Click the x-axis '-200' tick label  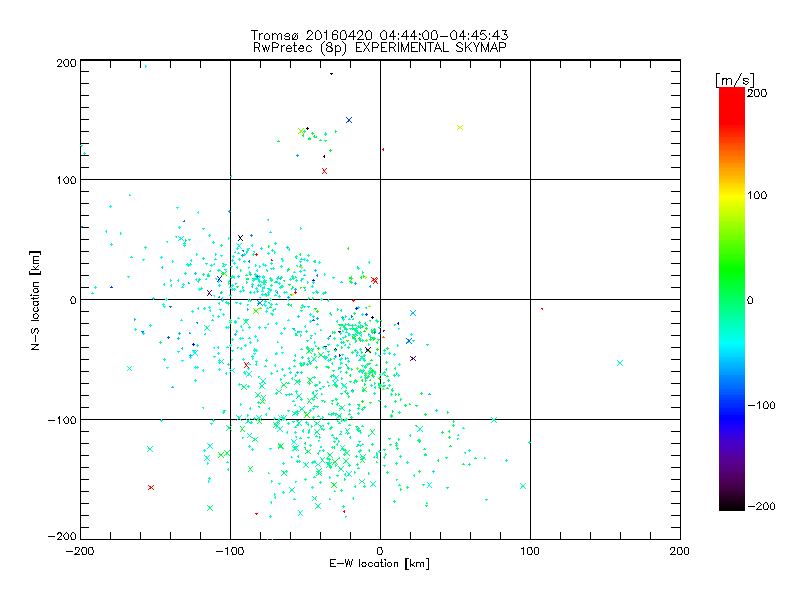click(x=80, y=551)
